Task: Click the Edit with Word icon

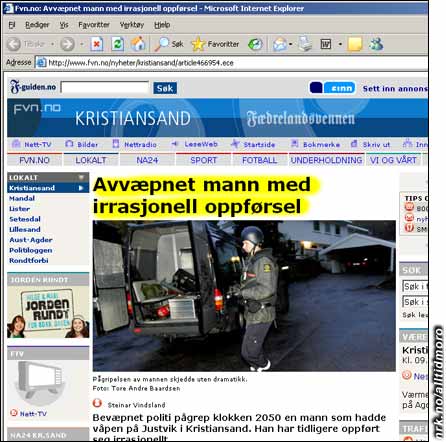Action: (326, 44)
